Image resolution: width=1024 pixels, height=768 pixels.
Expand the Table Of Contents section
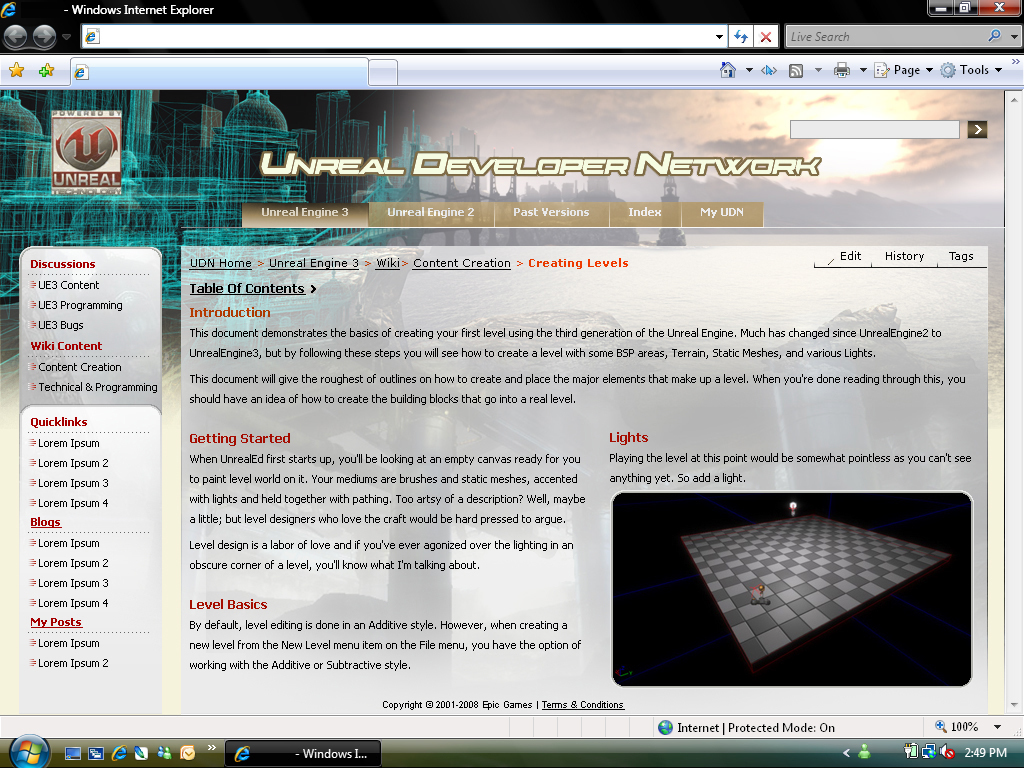253,289
